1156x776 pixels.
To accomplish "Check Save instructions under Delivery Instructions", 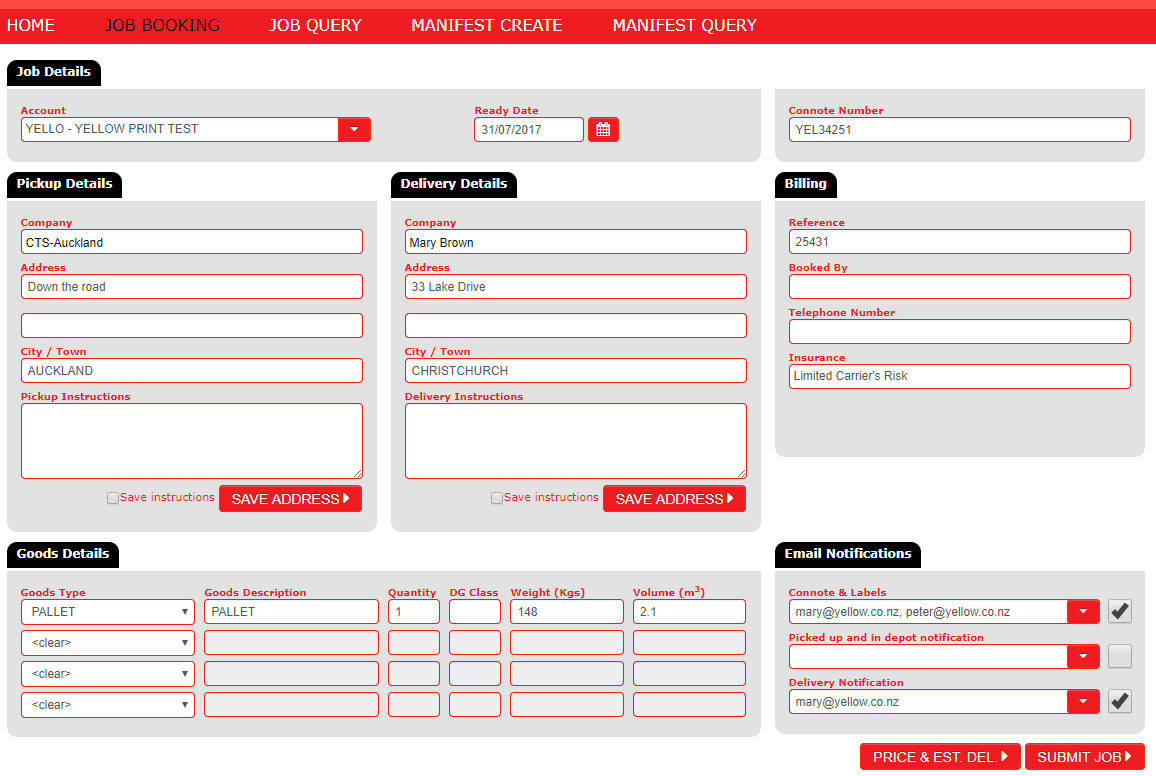I will click(x=497, y=498).
